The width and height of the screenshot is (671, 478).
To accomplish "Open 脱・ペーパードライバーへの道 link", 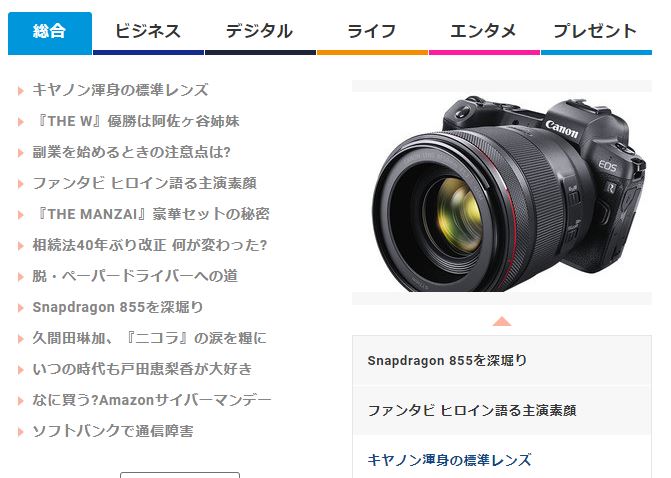I will [x=135, y=276].
